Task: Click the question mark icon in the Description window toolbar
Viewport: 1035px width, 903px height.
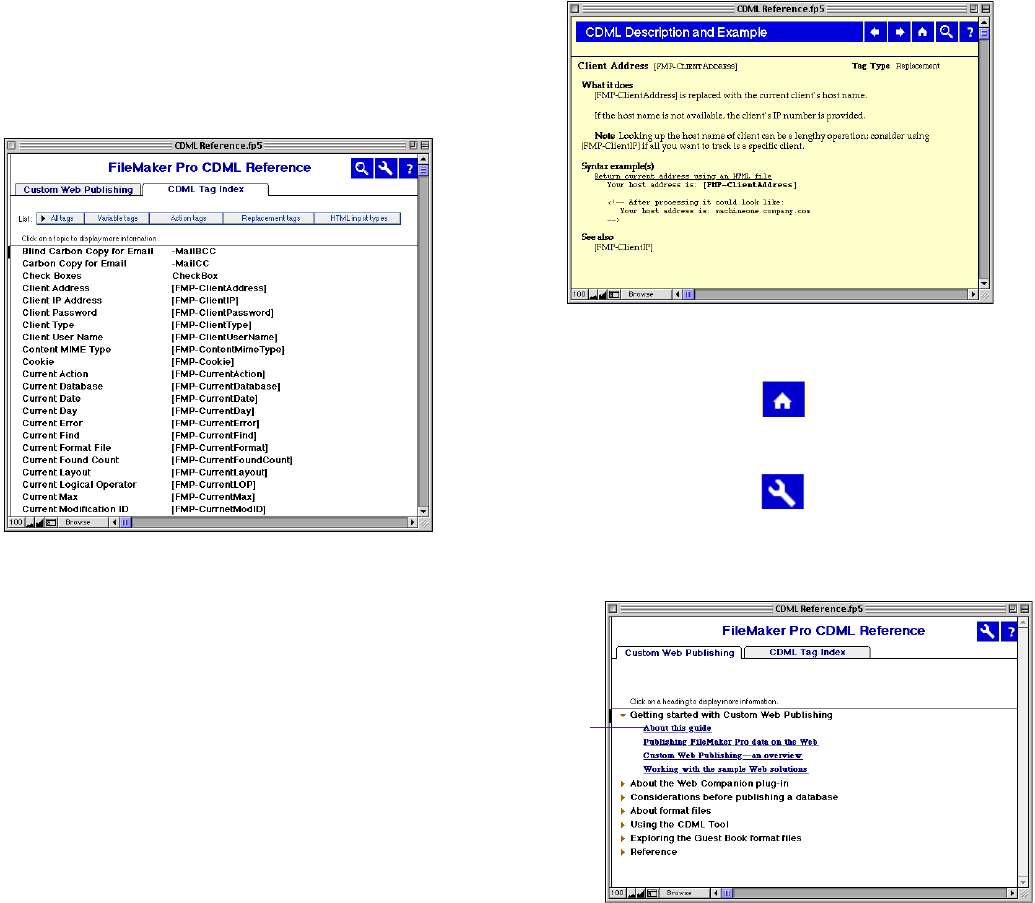Action: [969, 32]
